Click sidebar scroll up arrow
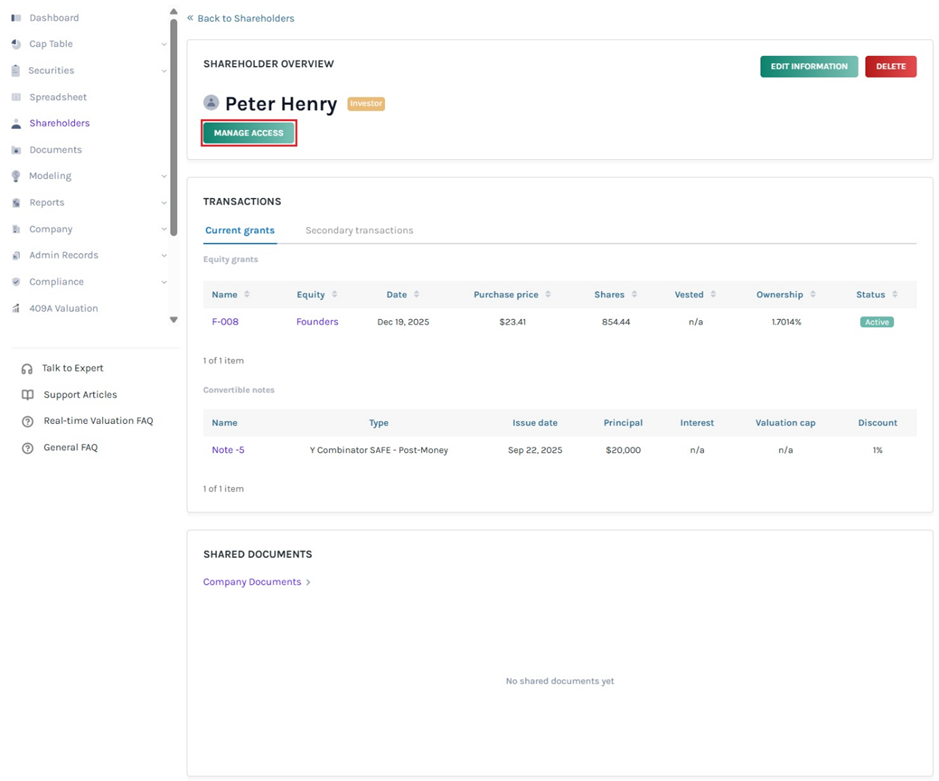Image resolution: width=939 pixels, height=781 pixels. tap(174, 11)
